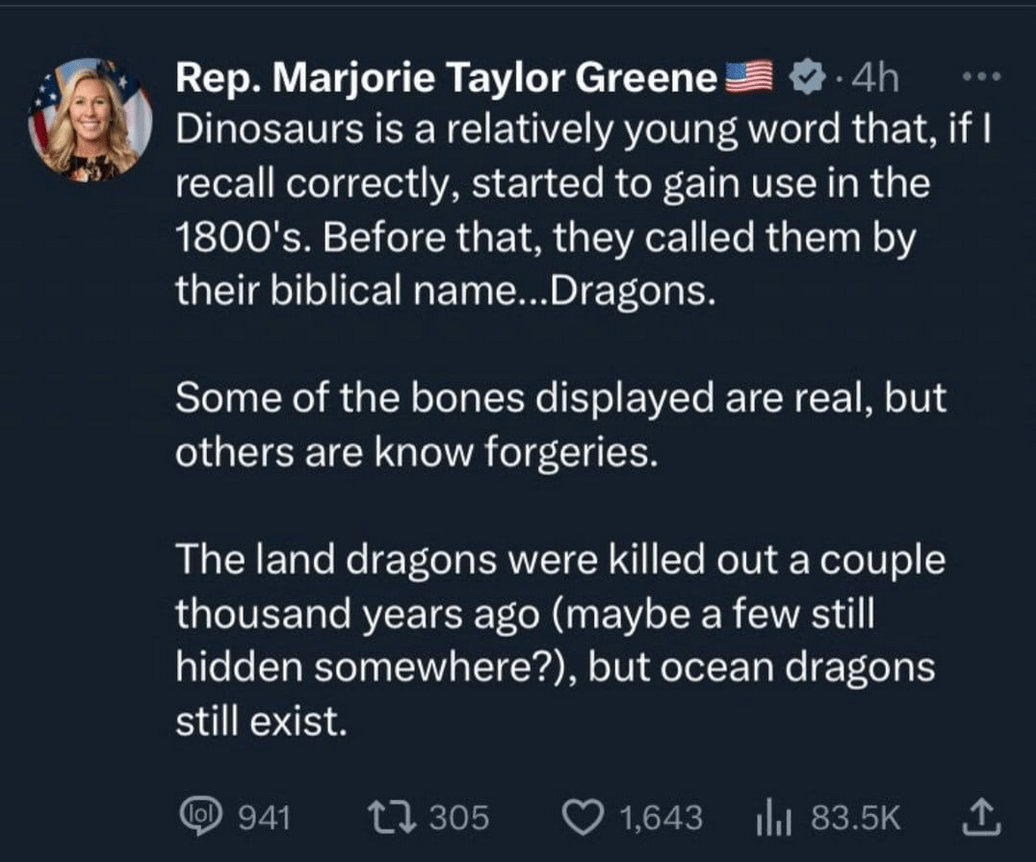Like the tweet with the heart icon

pyautogui.click(x=580, y=818)
